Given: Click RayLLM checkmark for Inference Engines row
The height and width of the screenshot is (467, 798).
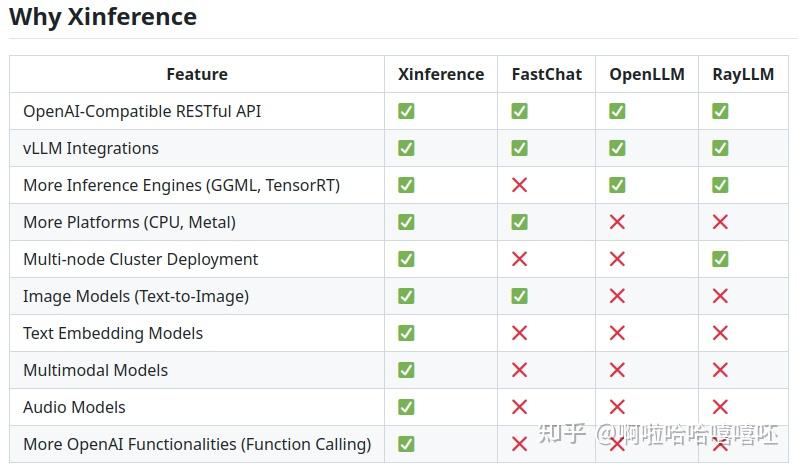Looking at the screenshot, I should [720, 185].
